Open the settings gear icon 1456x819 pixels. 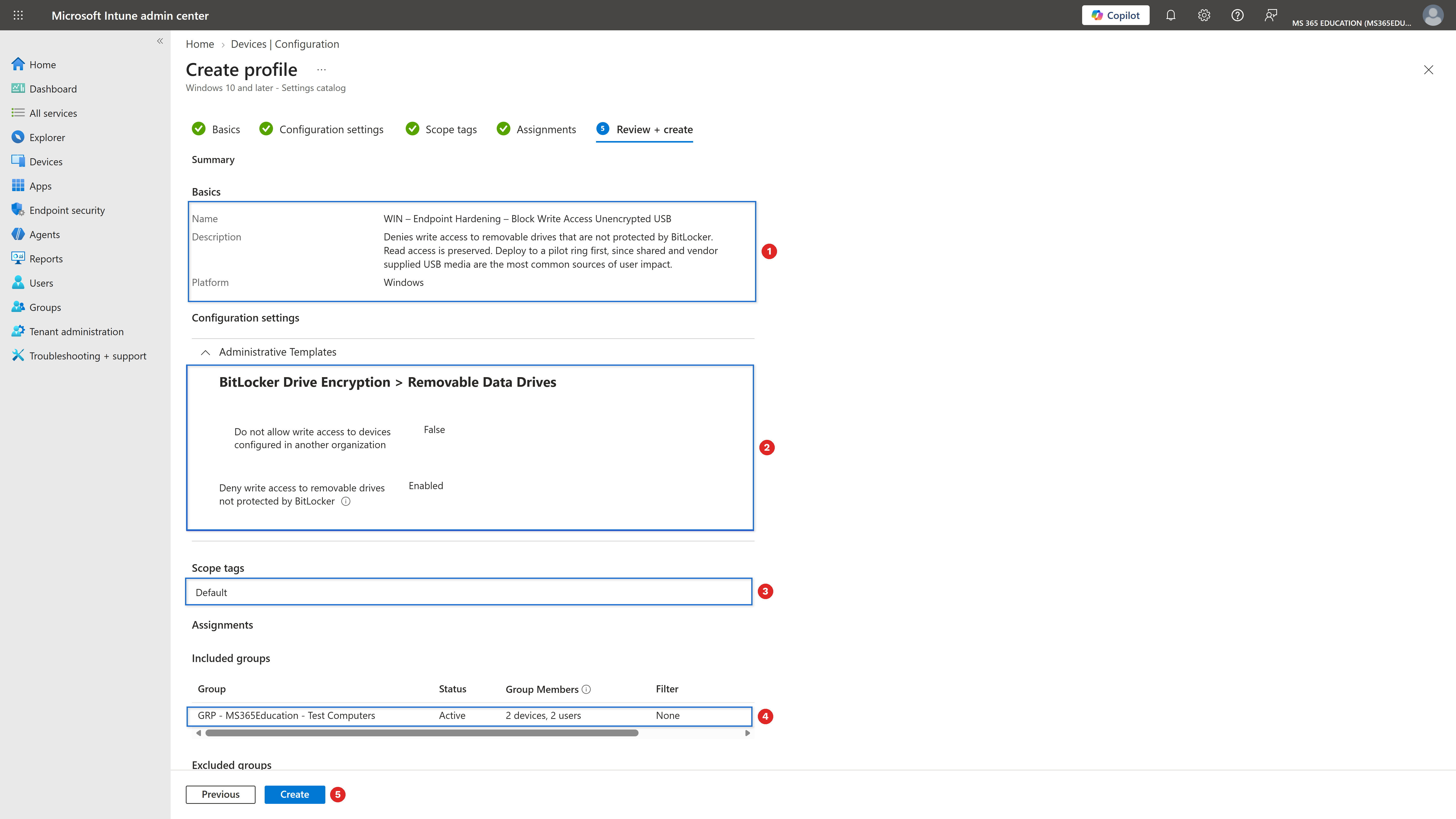pos(1204,15)
